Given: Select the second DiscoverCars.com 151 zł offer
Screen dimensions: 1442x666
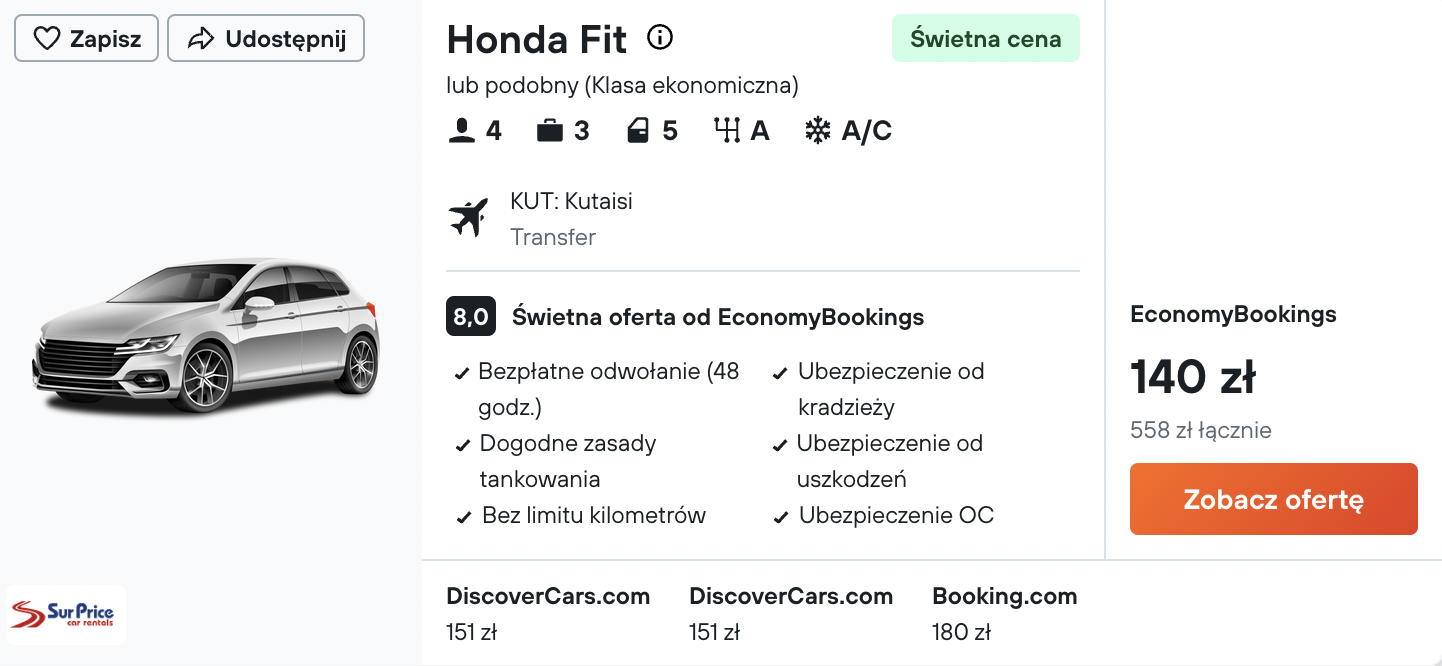Looking at the screenshot, I should (x=791, y=614).
